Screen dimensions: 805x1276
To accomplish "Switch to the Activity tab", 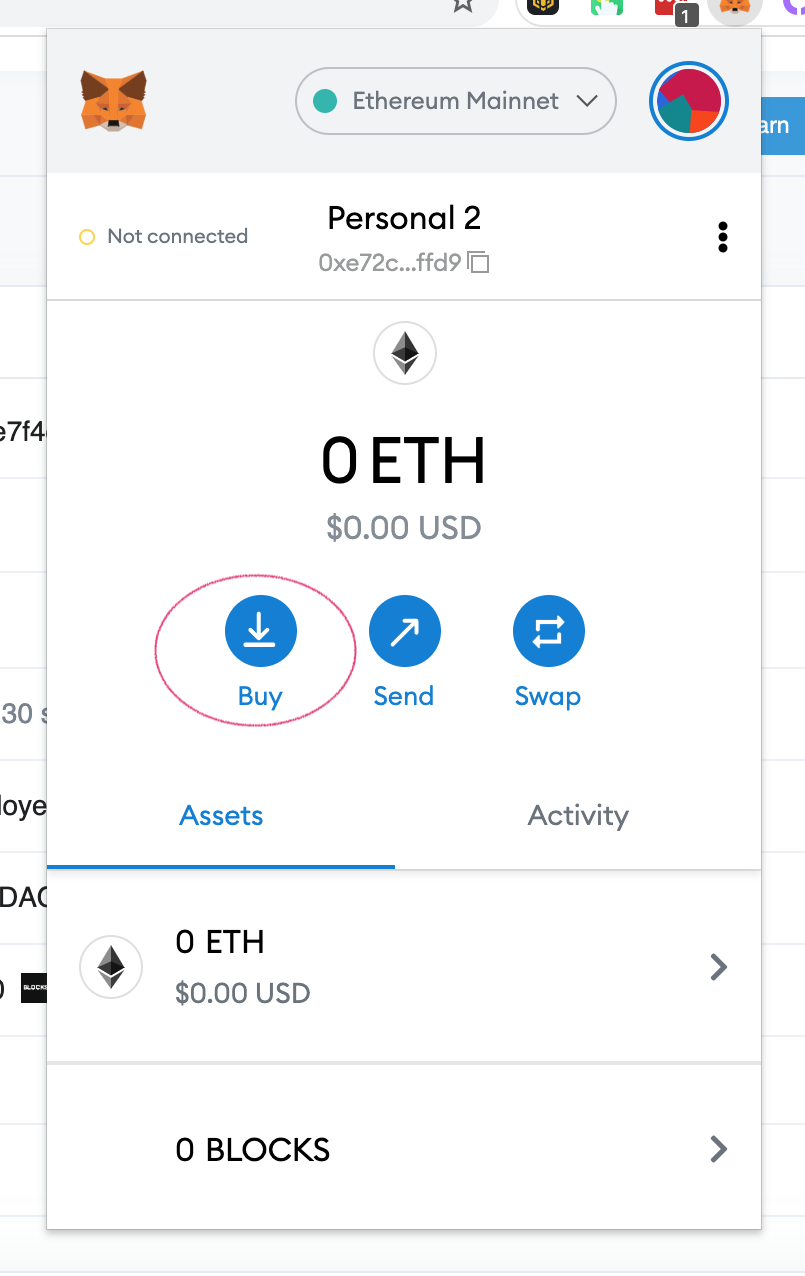I will (x=578, y=816).
